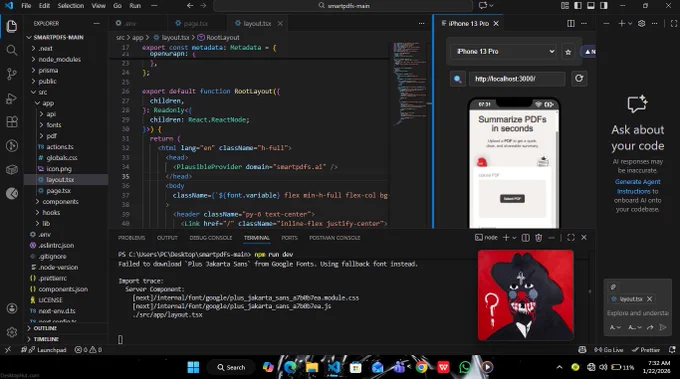Remove layout.tsx context chip from chat

click(x=650, y=299)
